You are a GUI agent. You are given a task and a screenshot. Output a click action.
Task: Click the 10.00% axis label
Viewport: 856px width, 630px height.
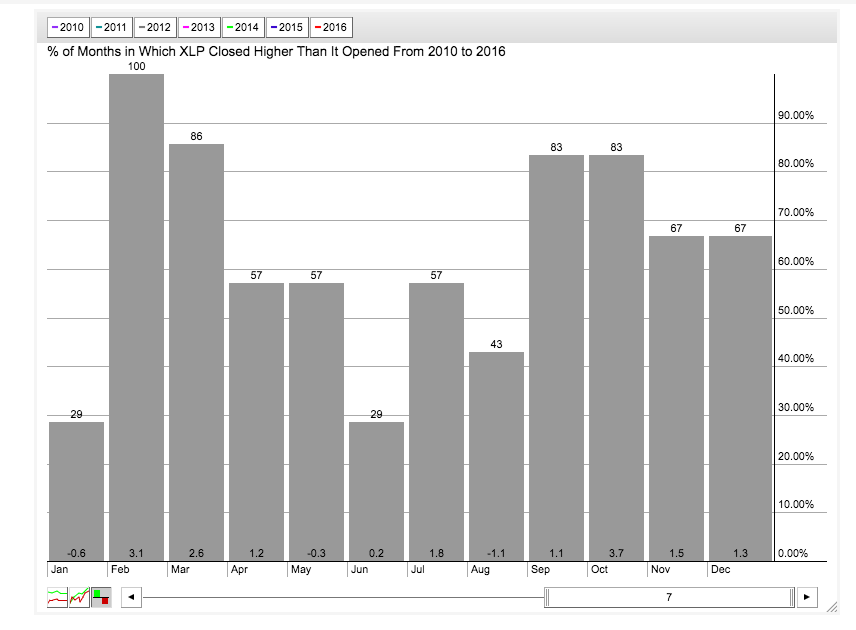(x=795, y=504)
